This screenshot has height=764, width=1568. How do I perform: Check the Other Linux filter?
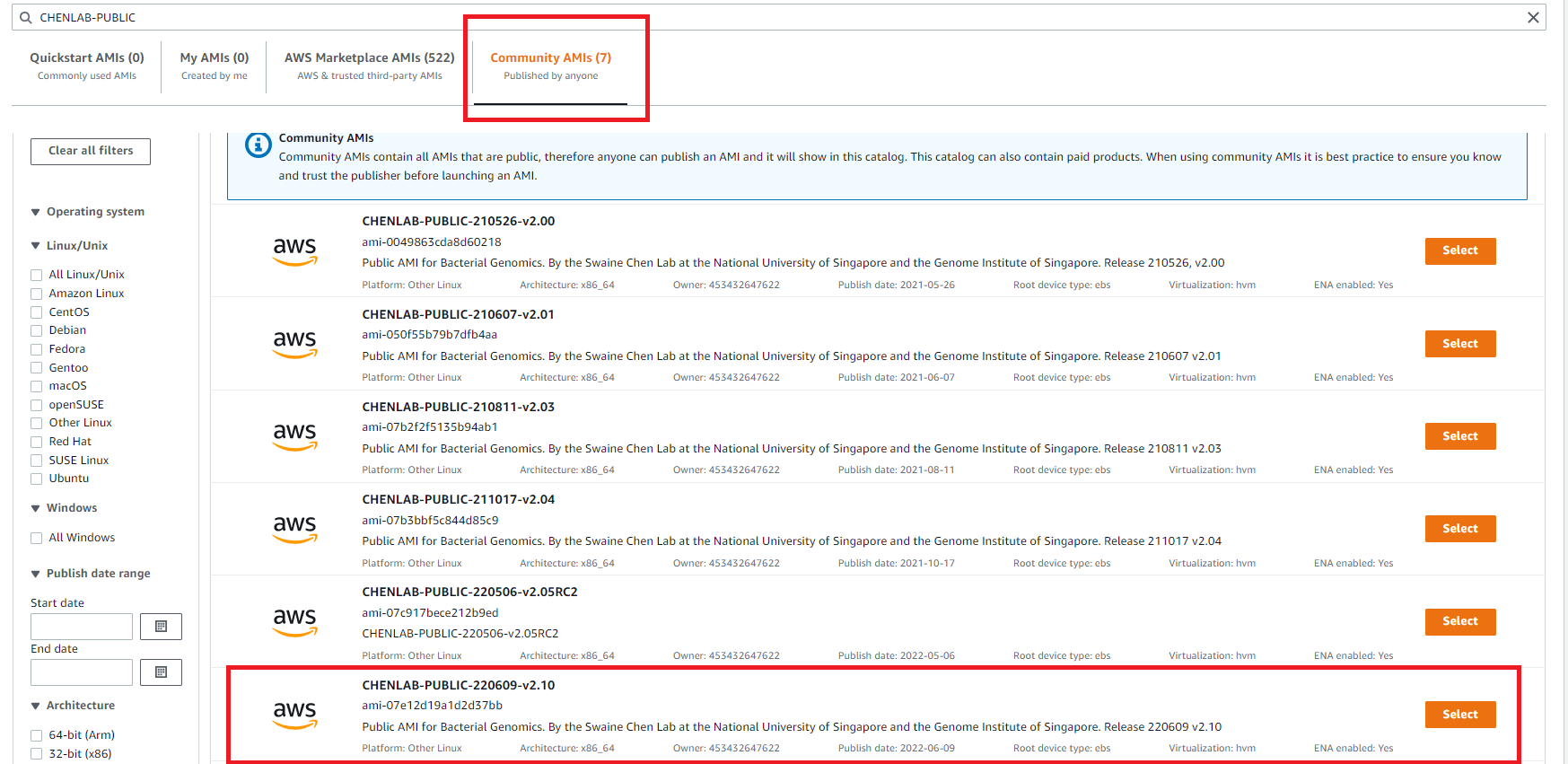37,423
